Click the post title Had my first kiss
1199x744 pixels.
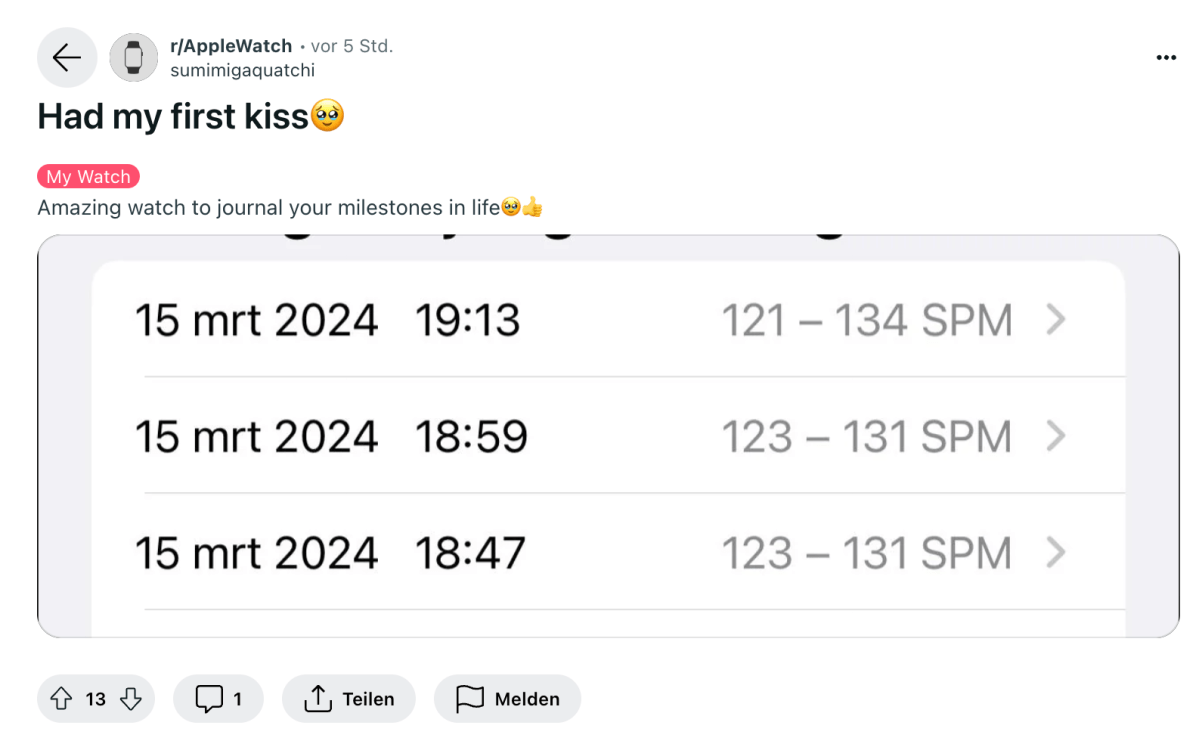(x=173, y=117)
